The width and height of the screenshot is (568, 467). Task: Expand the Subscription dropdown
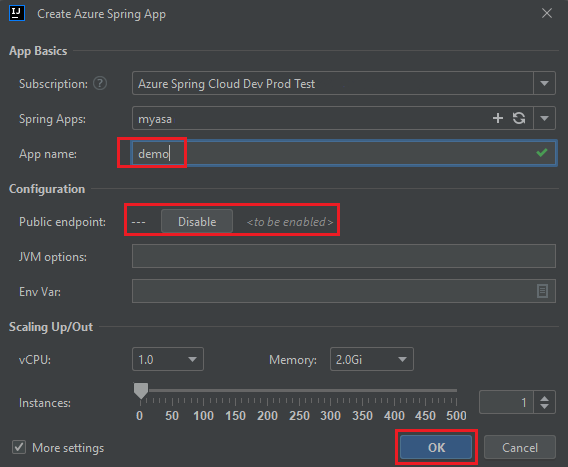click(544, 83)
